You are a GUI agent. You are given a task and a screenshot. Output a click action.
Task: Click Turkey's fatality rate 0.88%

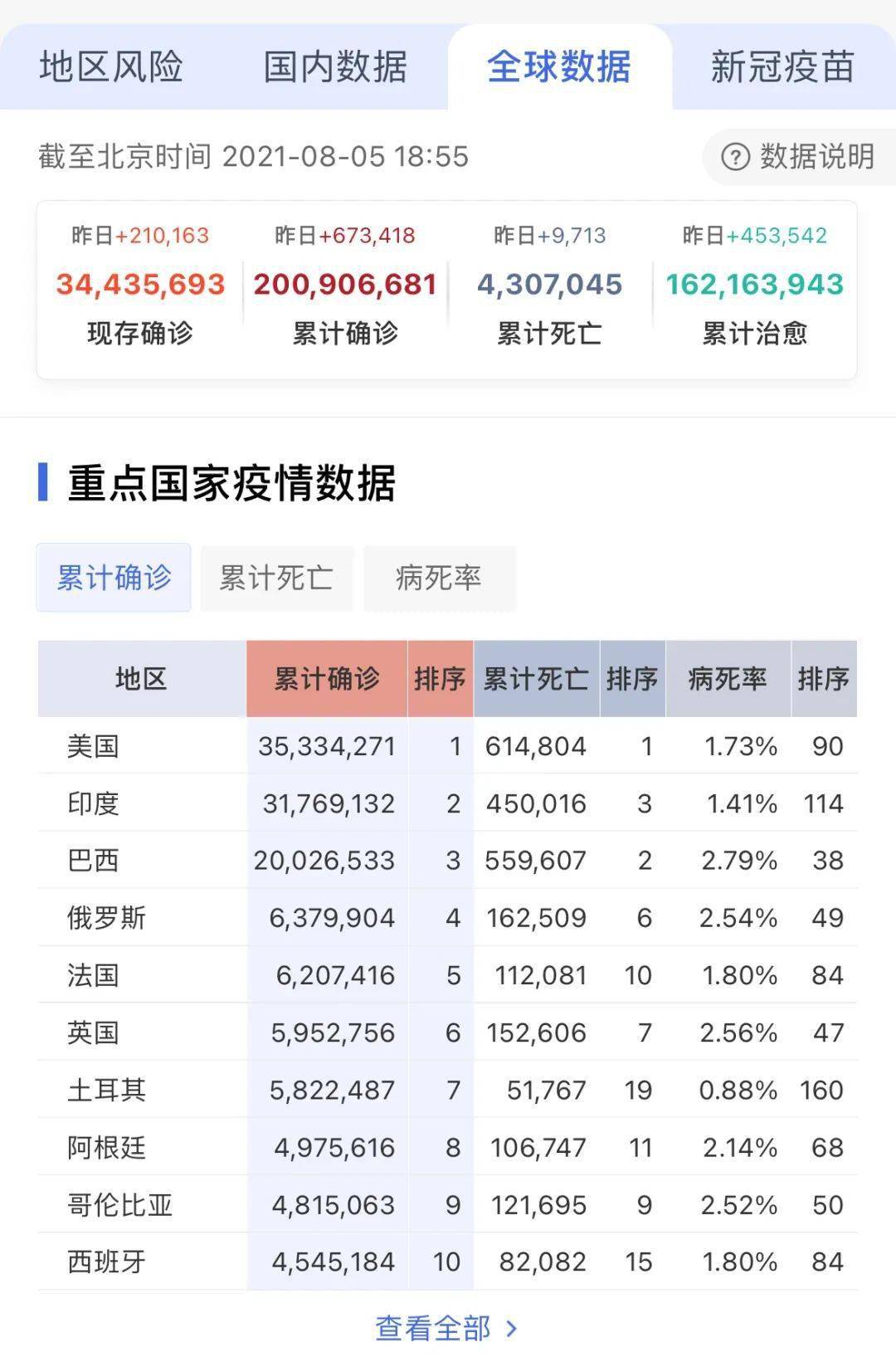click(x=738, y=1090)
